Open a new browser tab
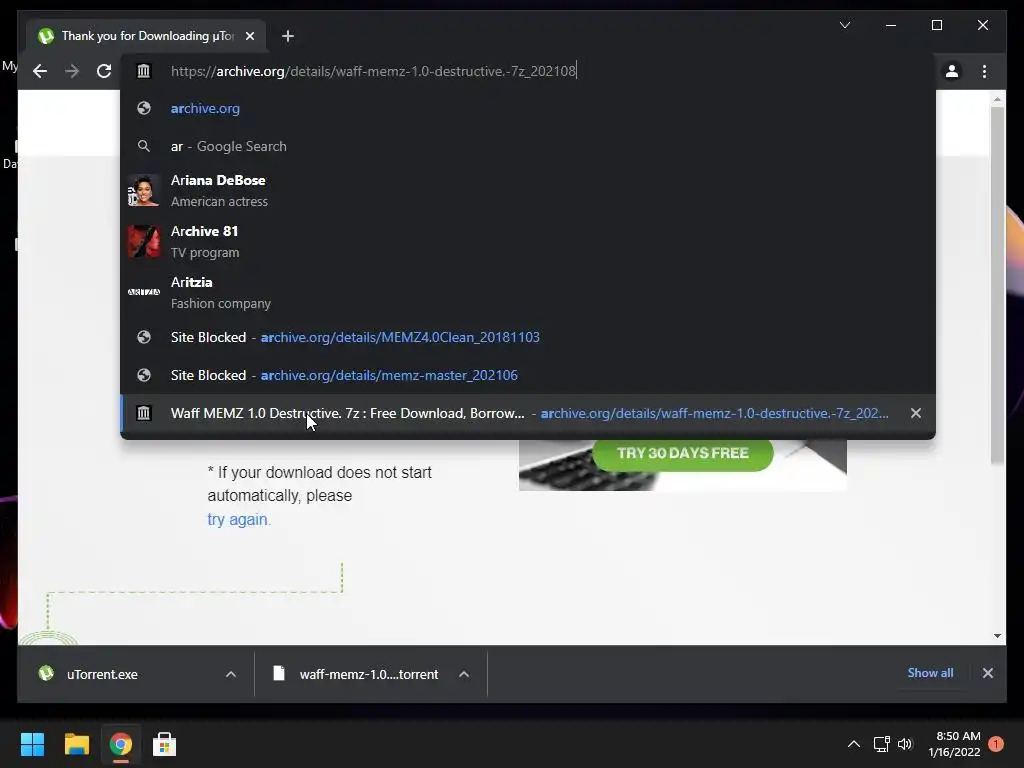Image resolution: width=1024 pixels, height=768 pixels. coord(288,36)
